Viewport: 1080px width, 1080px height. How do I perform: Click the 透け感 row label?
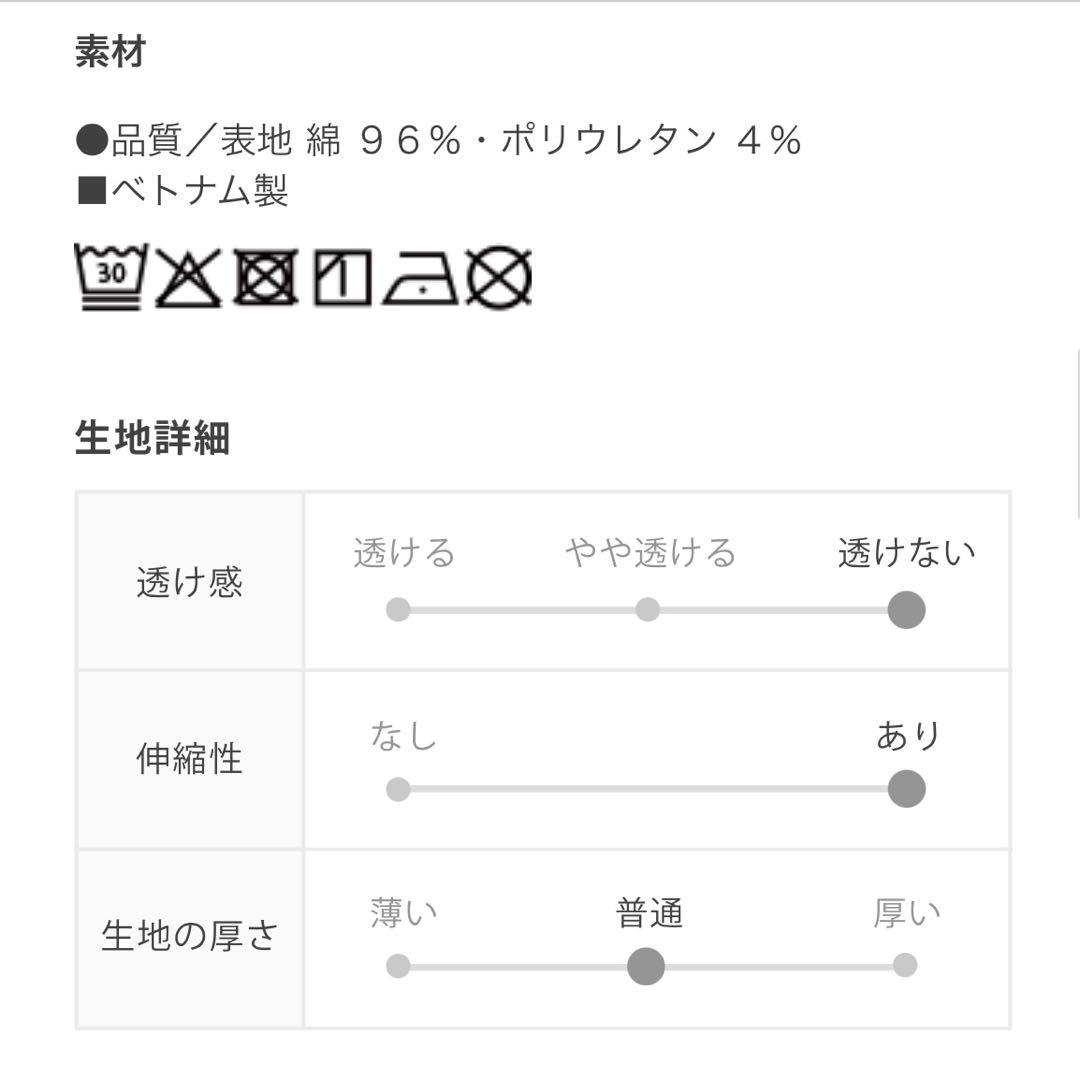click(x=189, y=582)
